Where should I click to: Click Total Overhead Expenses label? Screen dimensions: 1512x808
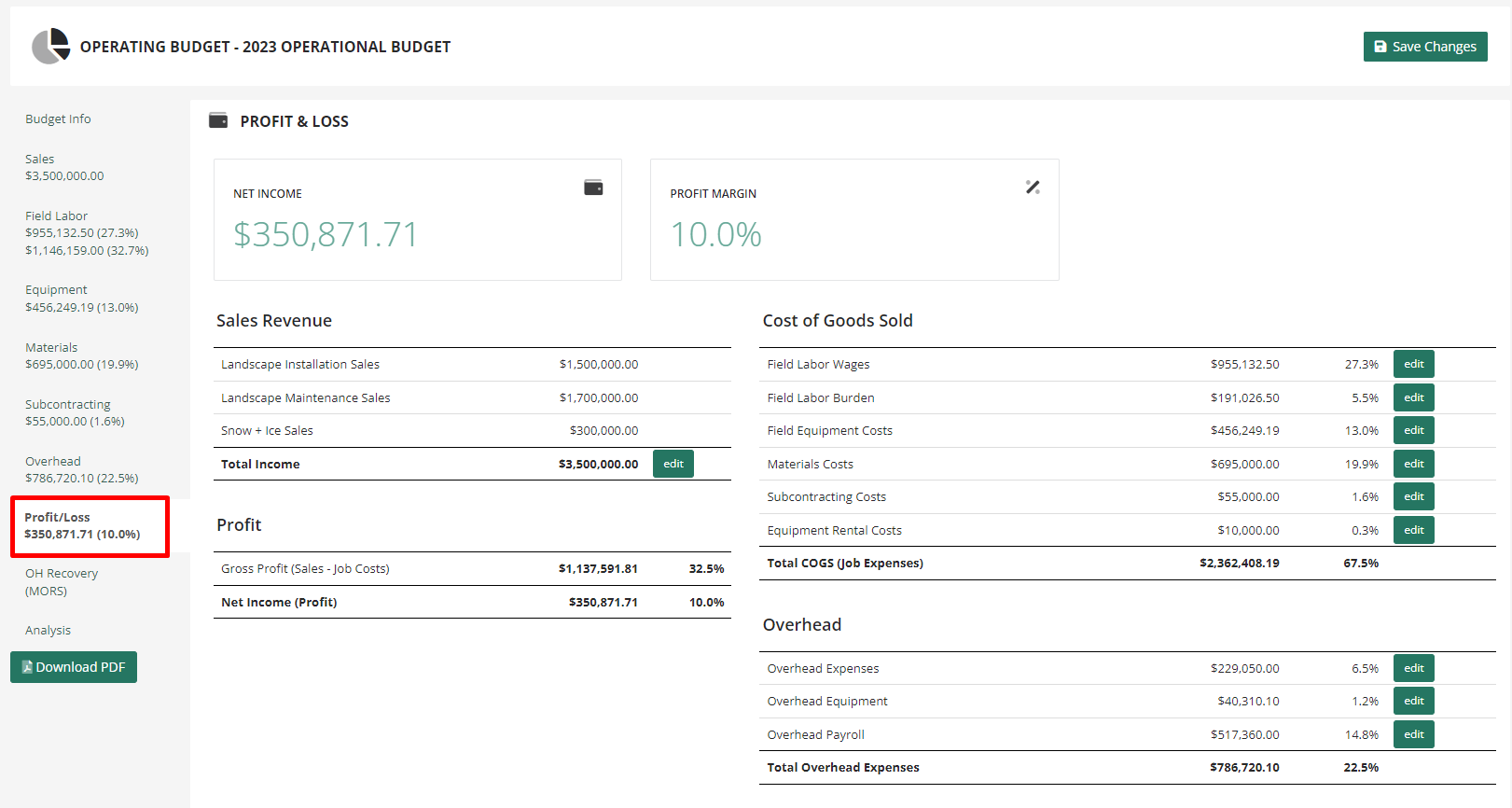[x=843, y=767]
